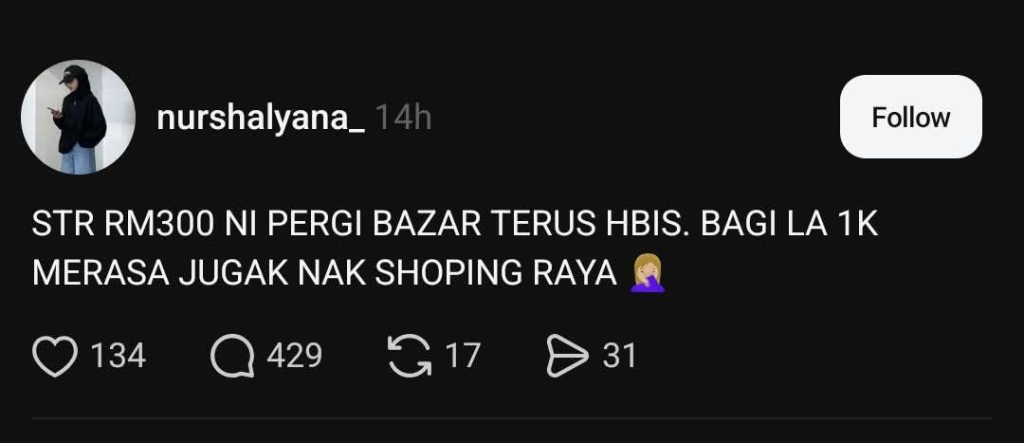Click the MERASA JUGAK phrase
Image resolution: width=1024 pixels, height=443 pixels.
point(160,274)
